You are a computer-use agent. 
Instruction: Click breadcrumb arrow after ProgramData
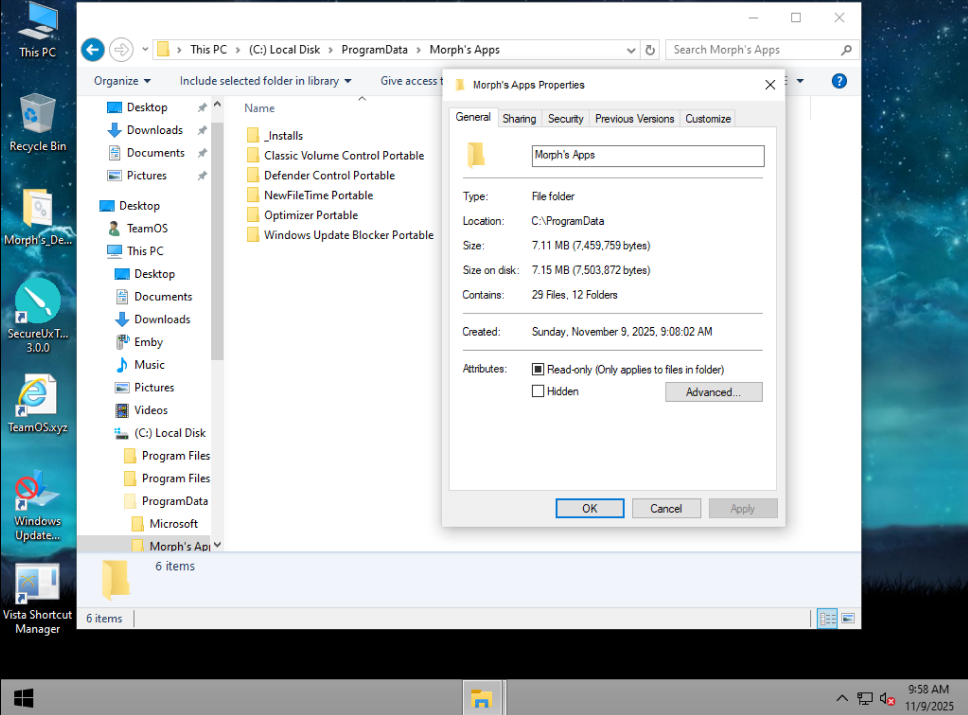(x=419, y=50)
